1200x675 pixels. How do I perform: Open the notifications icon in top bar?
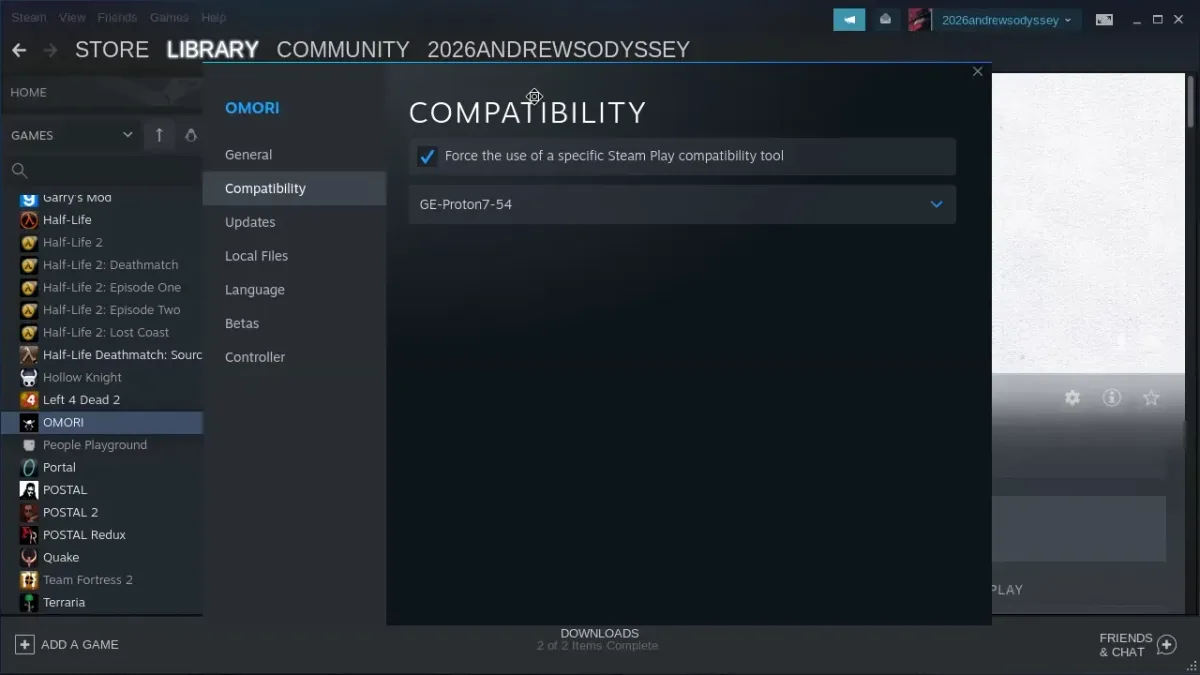(x=885, y=19)
